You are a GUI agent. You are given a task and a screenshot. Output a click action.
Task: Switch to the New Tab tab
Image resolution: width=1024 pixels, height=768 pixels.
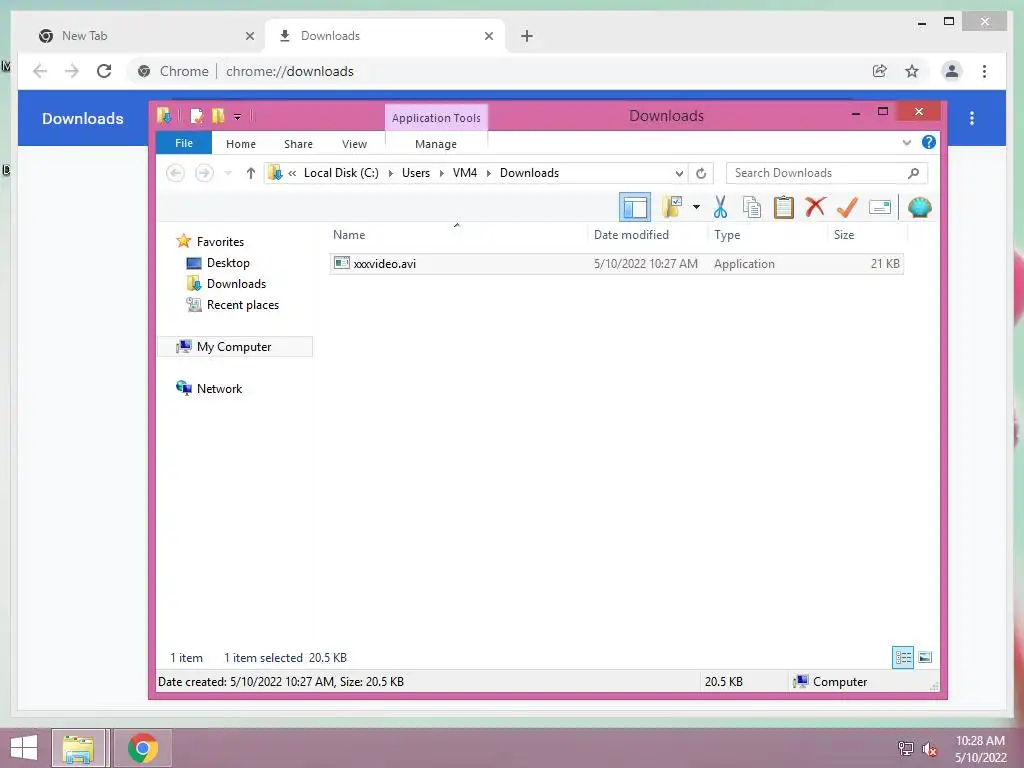[x=146, y=36]
